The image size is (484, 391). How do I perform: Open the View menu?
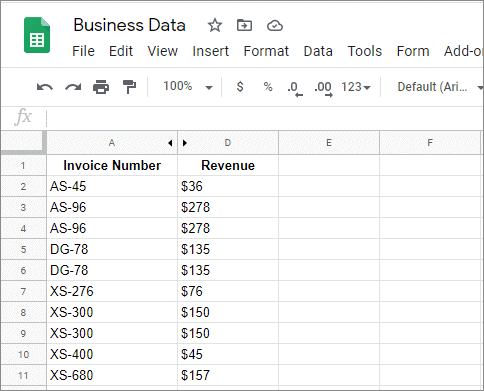click(x=163, y=51)
